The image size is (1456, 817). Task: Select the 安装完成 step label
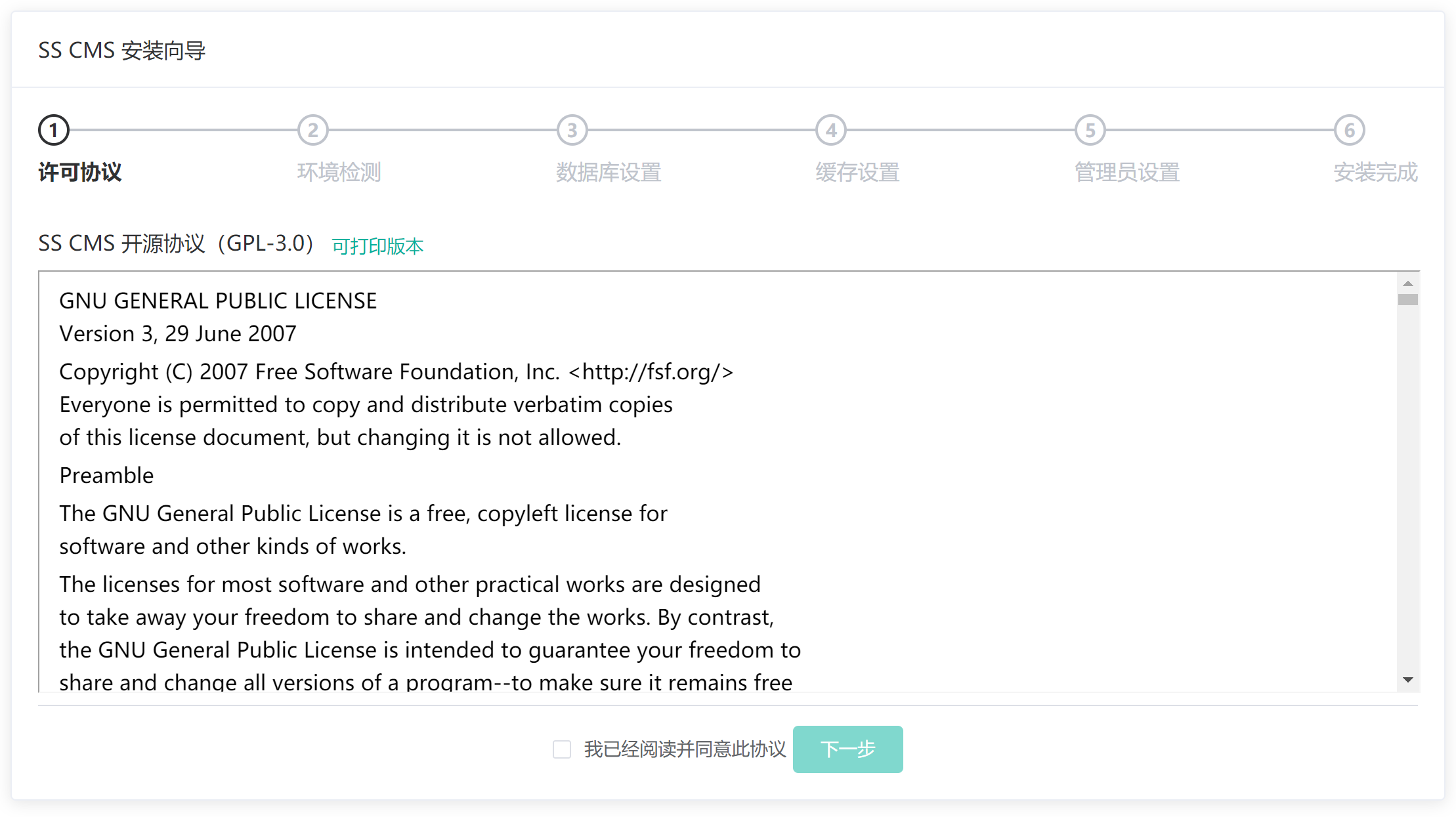click(x=1375, y=173)
